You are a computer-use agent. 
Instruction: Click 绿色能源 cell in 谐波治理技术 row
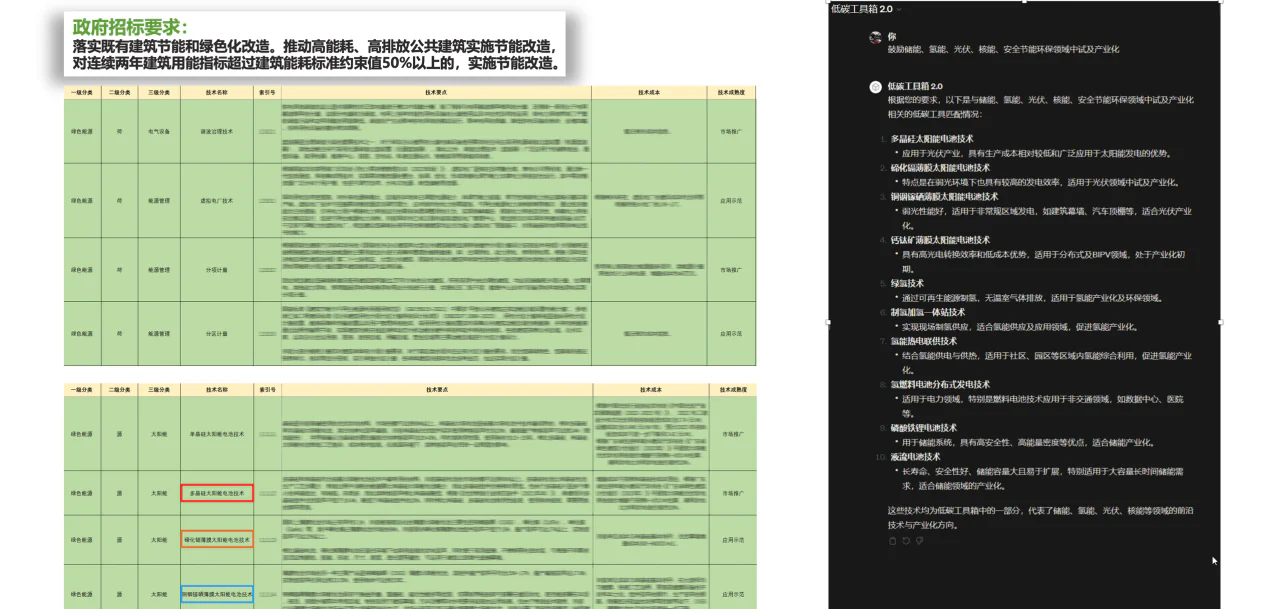coord(82,131)
